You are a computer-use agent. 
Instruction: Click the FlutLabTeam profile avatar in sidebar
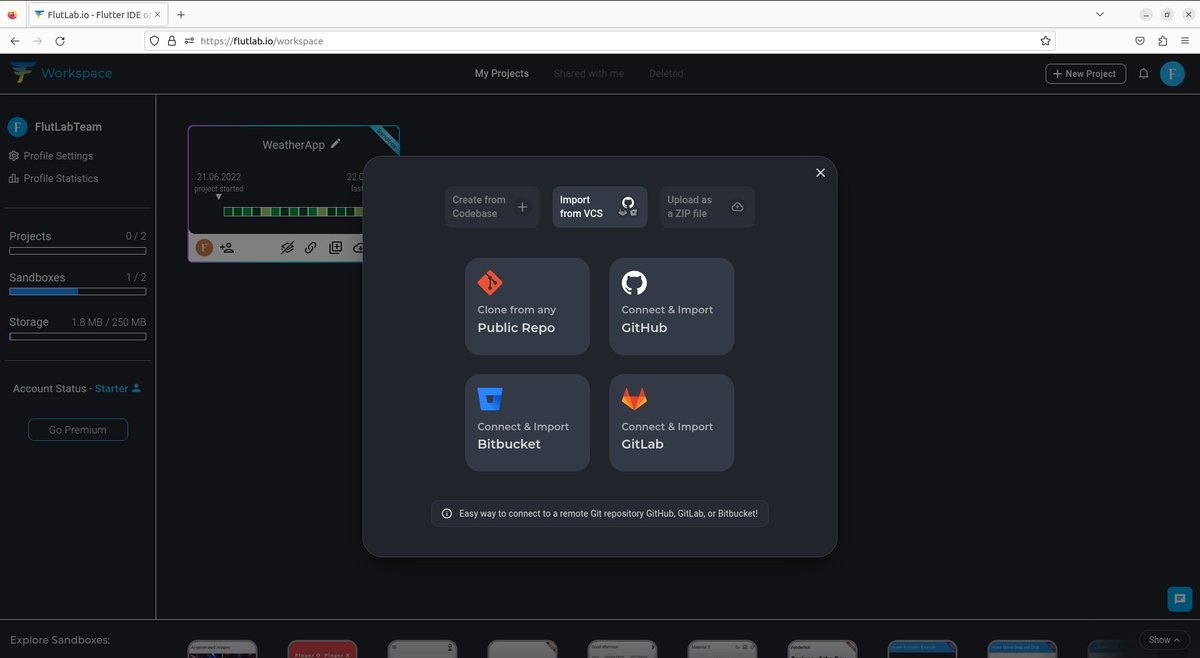coord(17,127)
